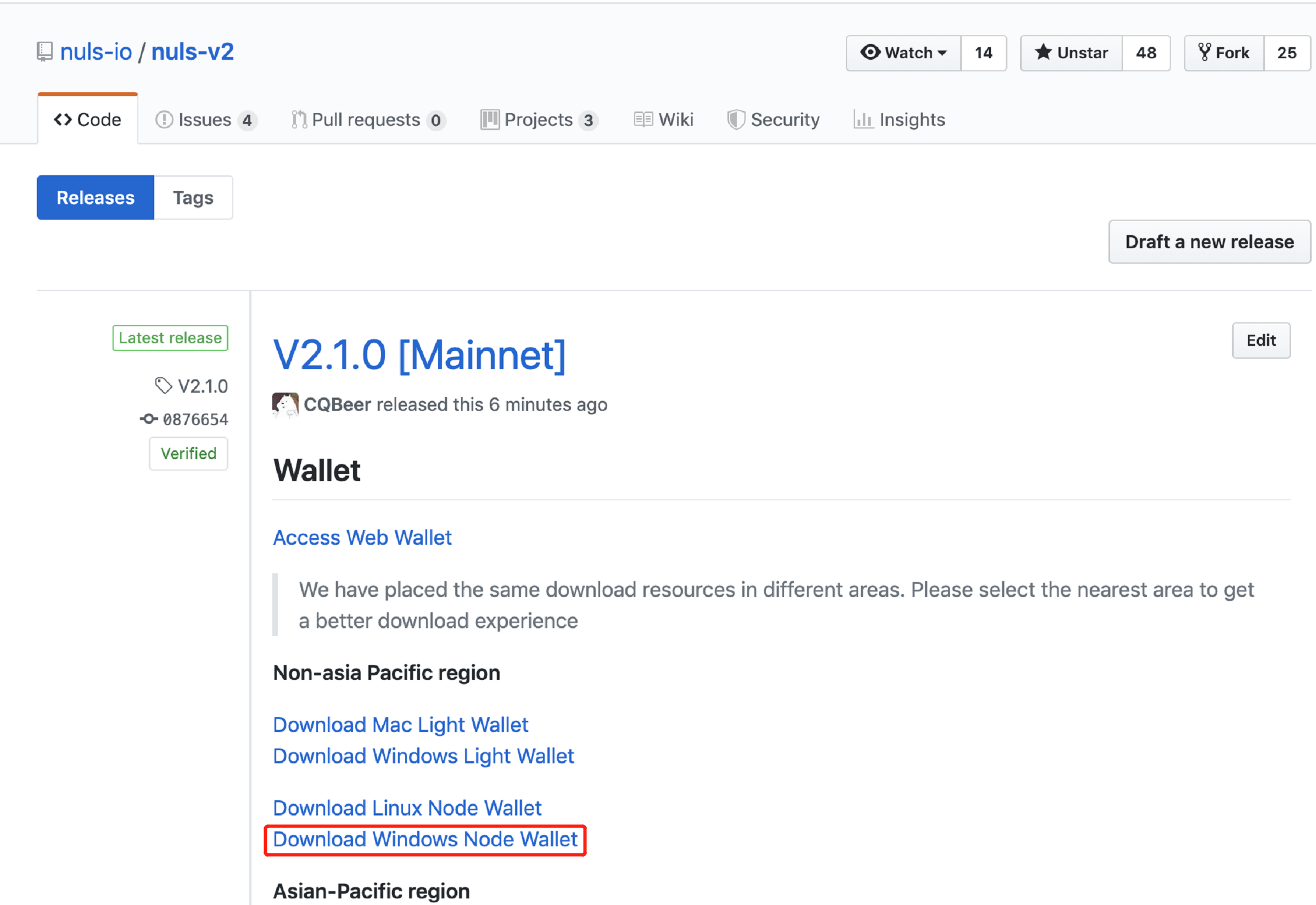Click Draft a new release
The width and height of the screenshot is (1316, 905).
tap(1209, 242)
